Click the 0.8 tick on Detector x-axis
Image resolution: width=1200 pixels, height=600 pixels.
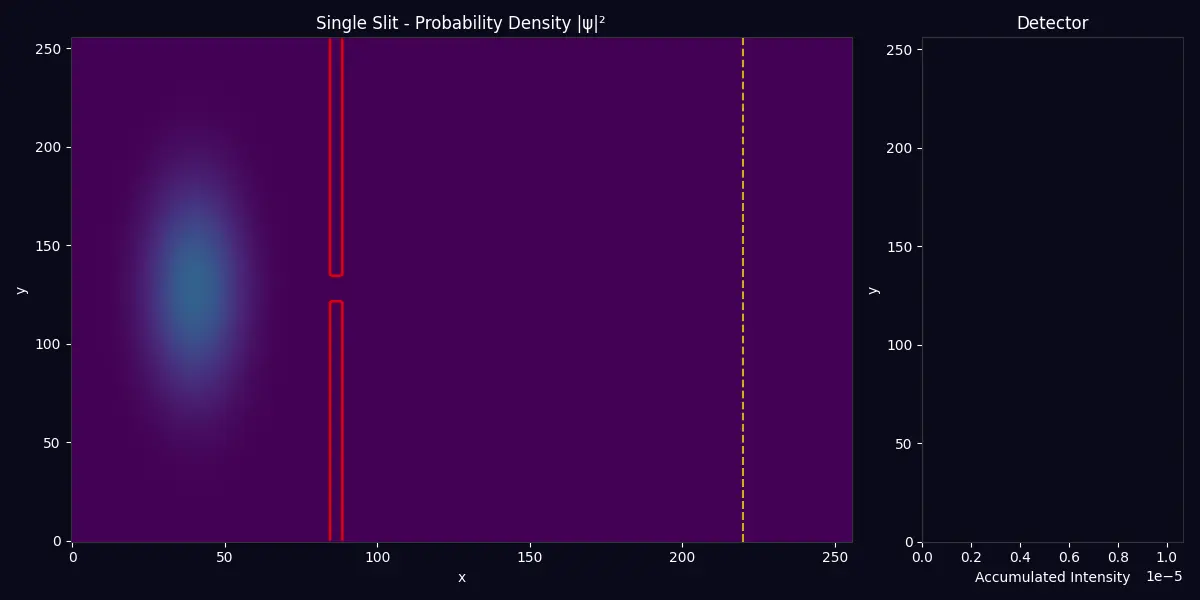(1117, 555)
